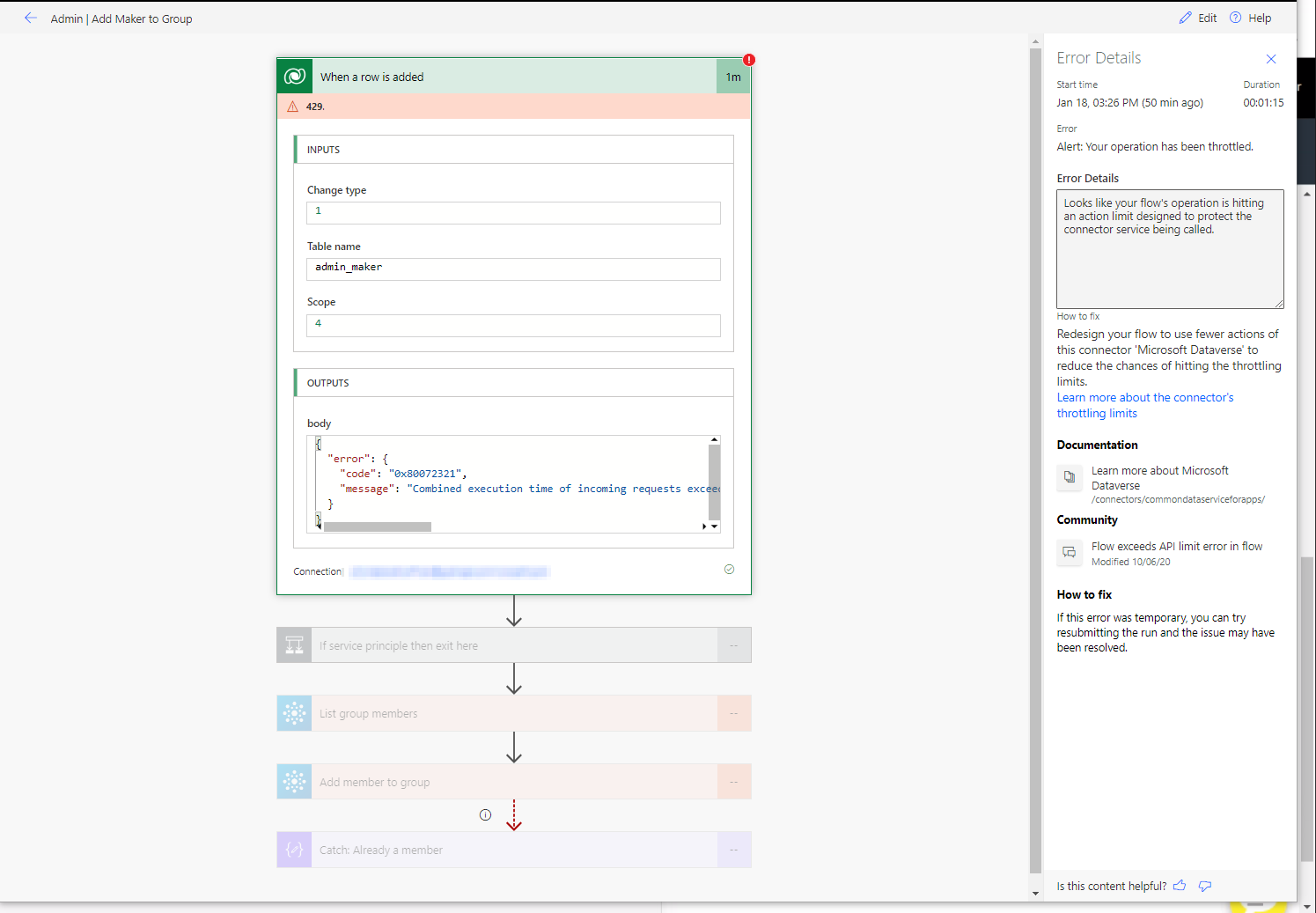Click the scope icon on Catch: Already a member
Screen dimensions: 1316x913
[x=294, y=849]
